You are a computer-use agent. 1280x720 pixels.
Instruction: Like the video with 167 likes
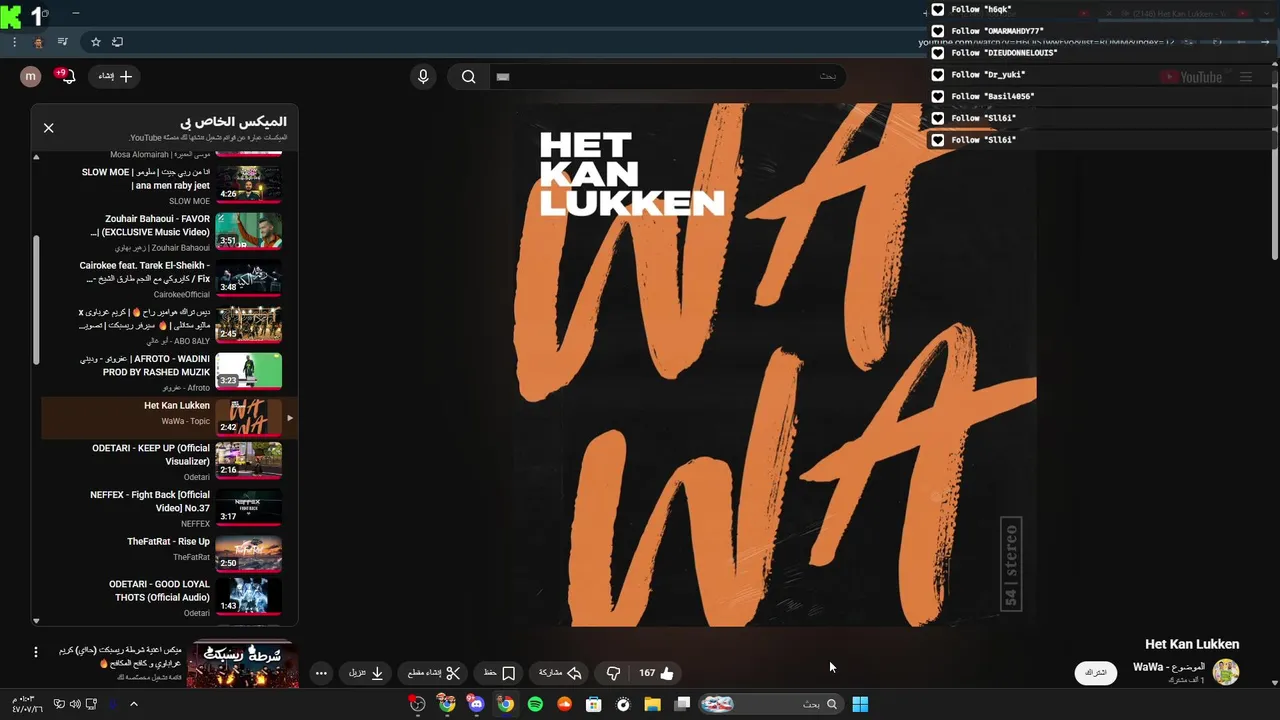point(656,673)
